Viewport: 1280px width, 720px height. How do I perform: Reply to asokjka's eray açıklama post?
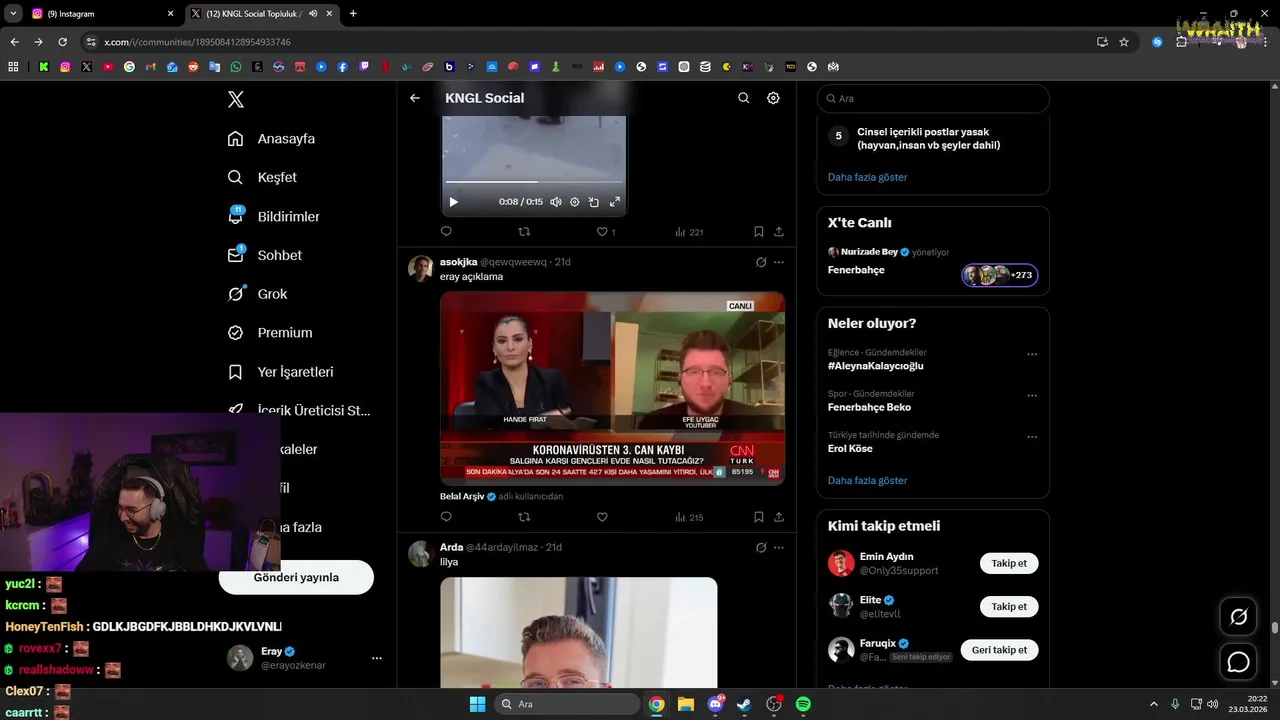446,517
